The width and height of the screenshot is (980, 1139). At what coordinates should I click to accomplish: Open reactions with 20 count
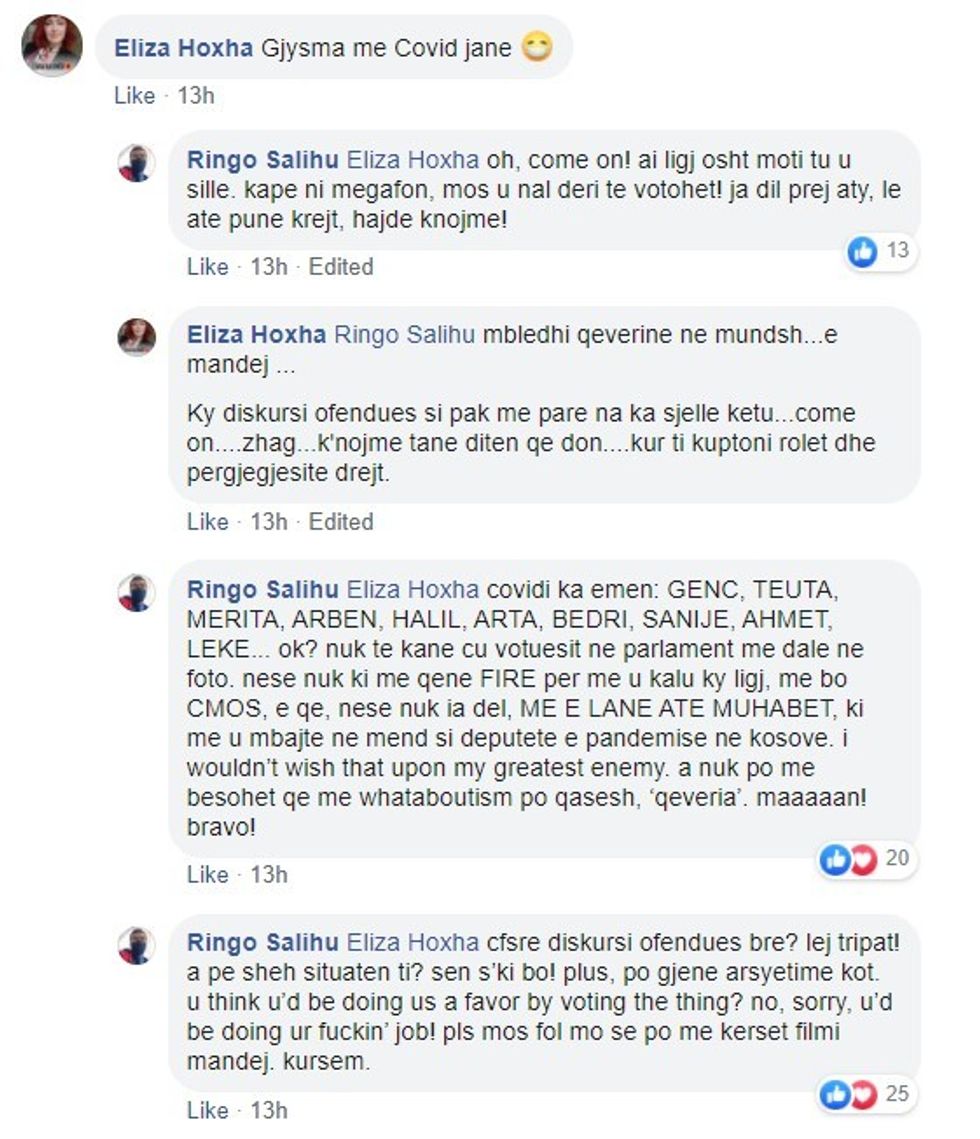[866, 859]
